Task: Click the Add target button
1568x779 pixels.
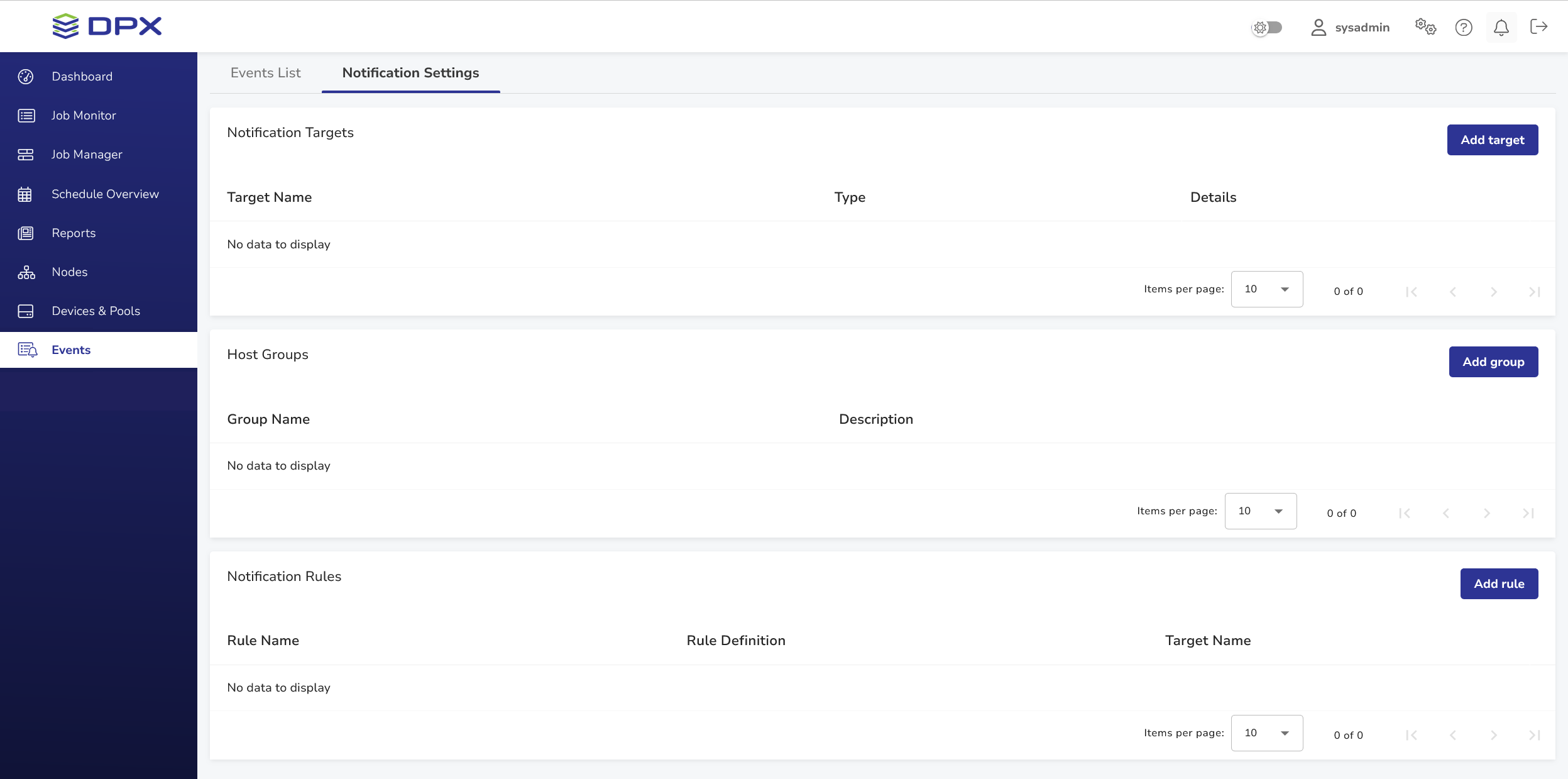Action: click(x=1492, y=140)
